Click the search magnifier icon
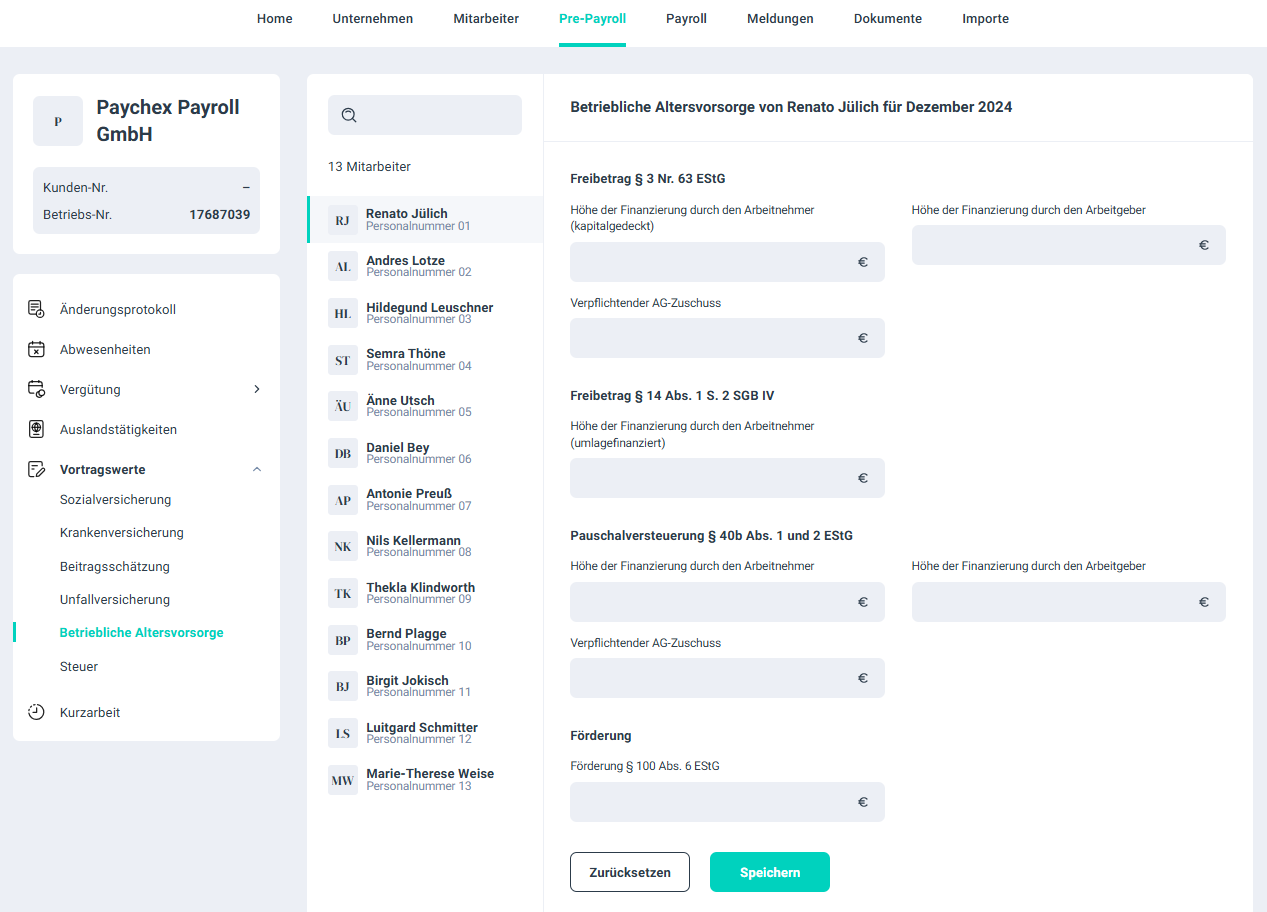This screenshot has width=1267, height=912. coord(349,115)
